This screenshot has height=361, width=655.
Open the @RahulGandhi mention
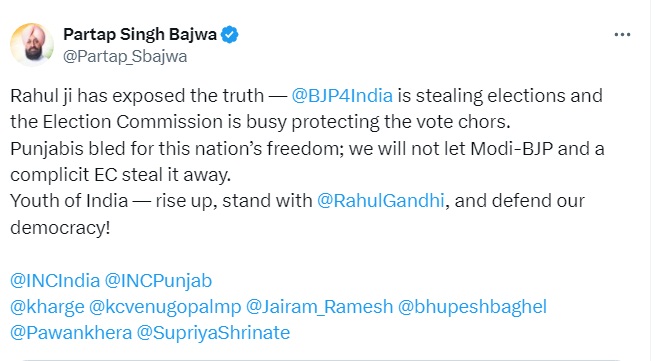click(x=381, y=201)
